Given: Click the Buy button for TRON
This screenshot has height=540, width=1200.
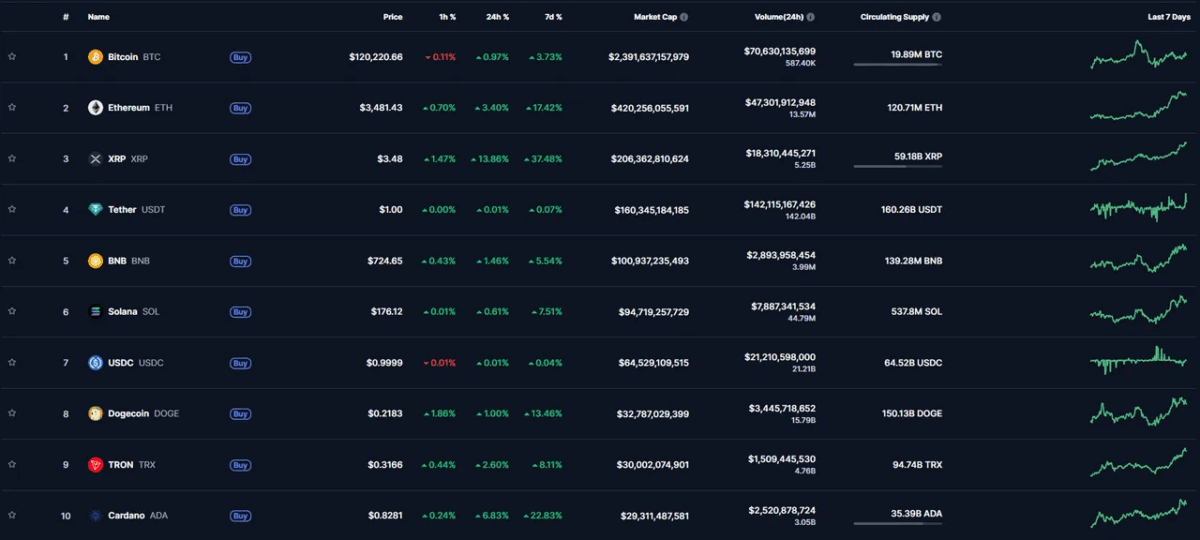Looking at the screenshot, I should (240, 465).
